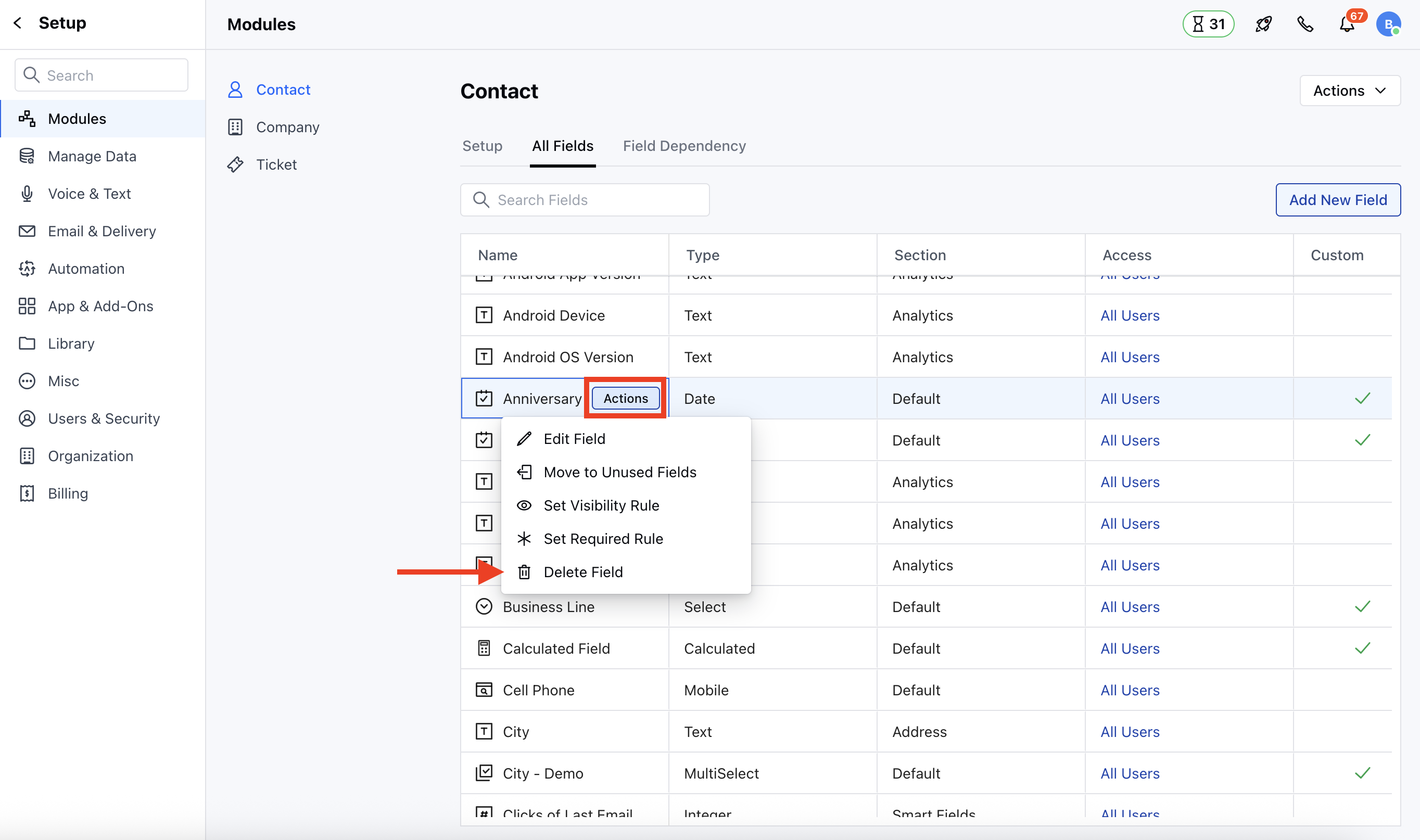
Task: Open the user profile avatar
Action: 1388,24
